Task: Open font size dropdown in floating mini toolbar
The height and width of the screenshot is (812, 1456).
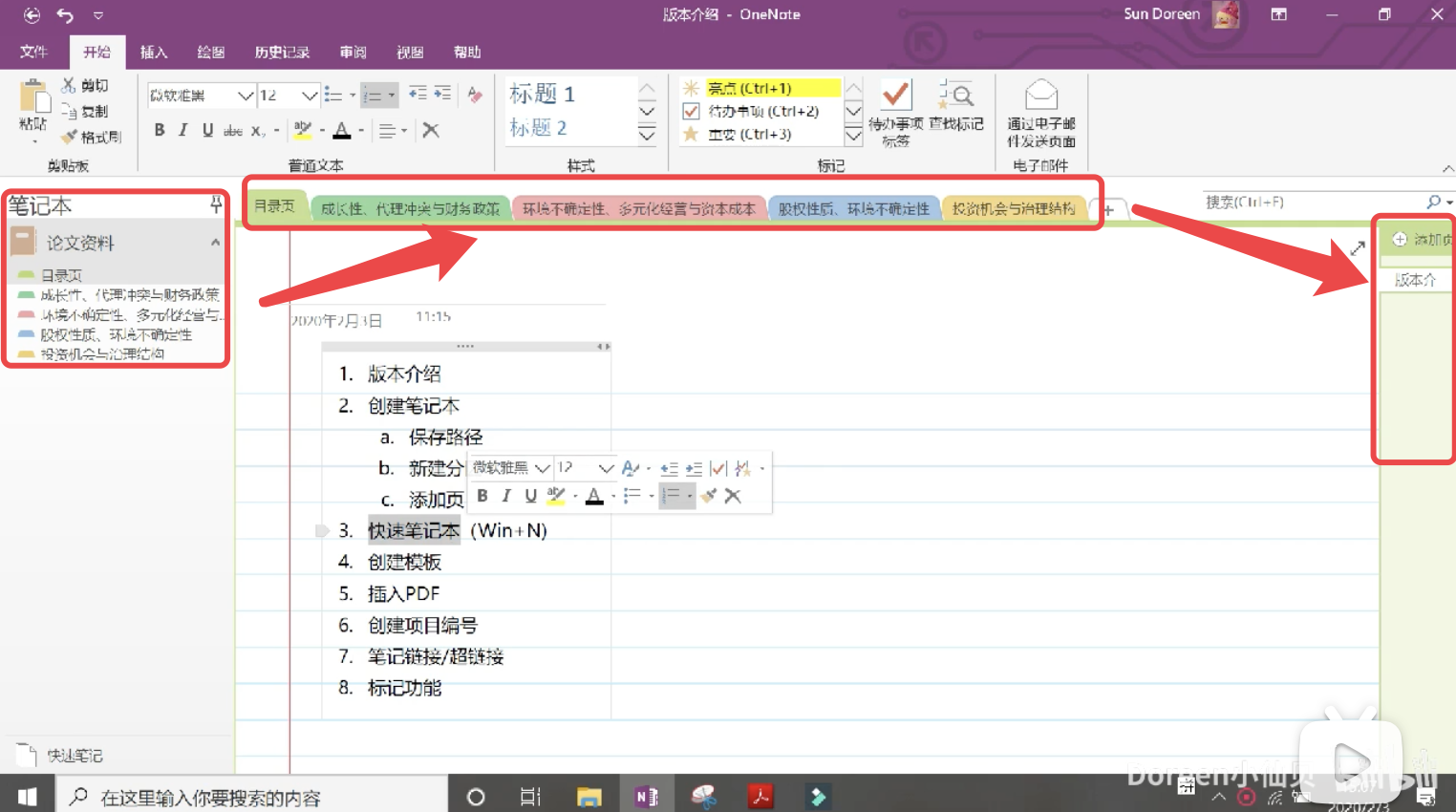Action: (606, 468)
